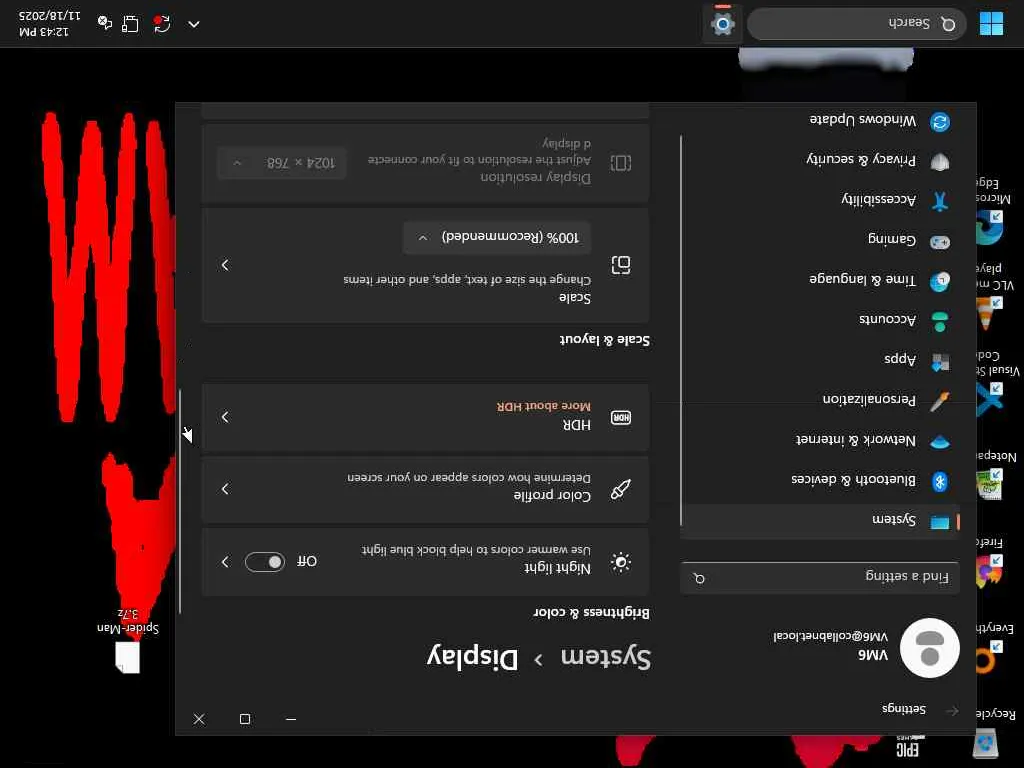The image size is (1024, 768).
Task: Expand the Night light row chevron
Action: coord(225,562)
